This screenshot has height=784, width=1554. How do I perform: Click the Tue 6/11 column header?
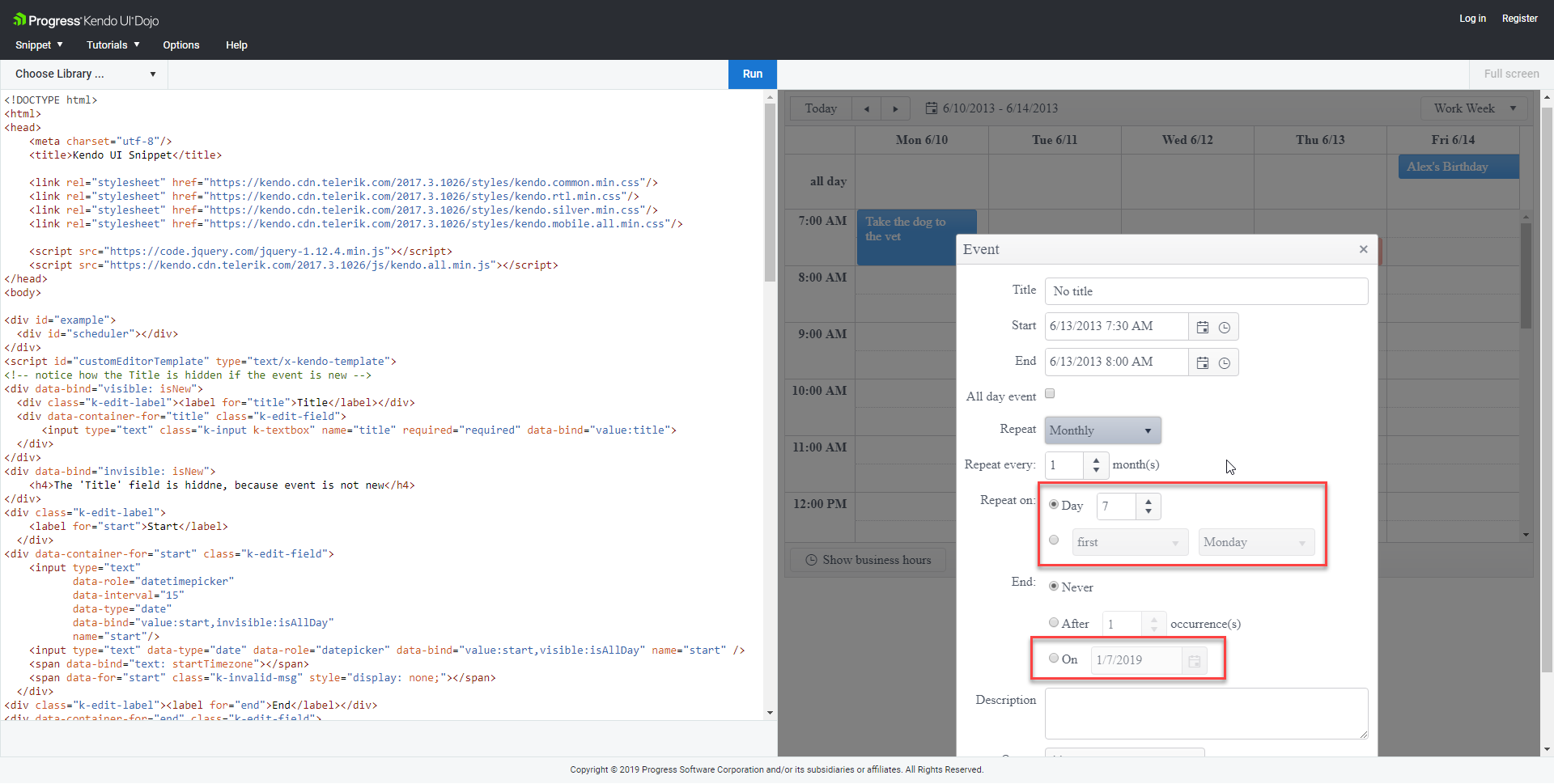pos(1055,140)
